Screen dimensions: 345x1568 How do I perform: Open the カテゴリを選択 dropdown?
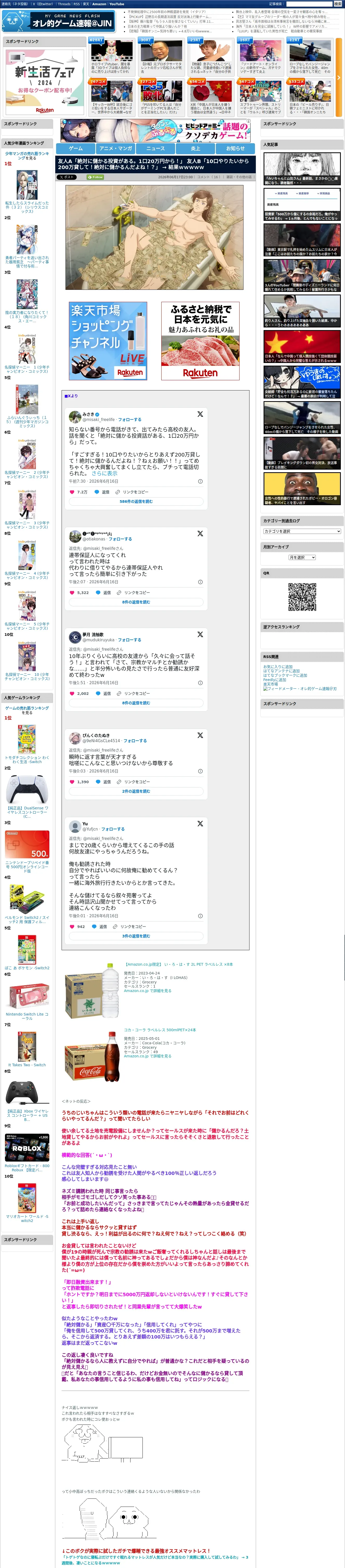[302, 531]
